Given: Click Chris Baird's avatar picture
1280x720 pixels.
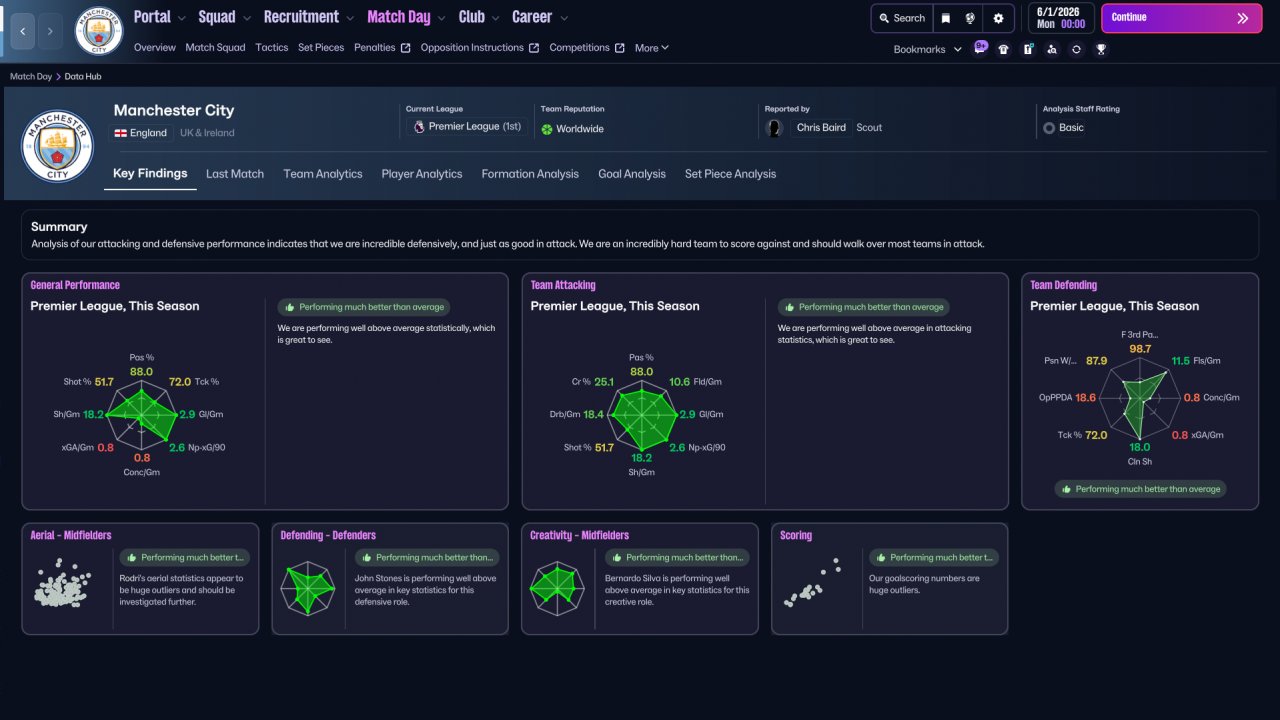Looking at the screenshot, I should point(774,128).
